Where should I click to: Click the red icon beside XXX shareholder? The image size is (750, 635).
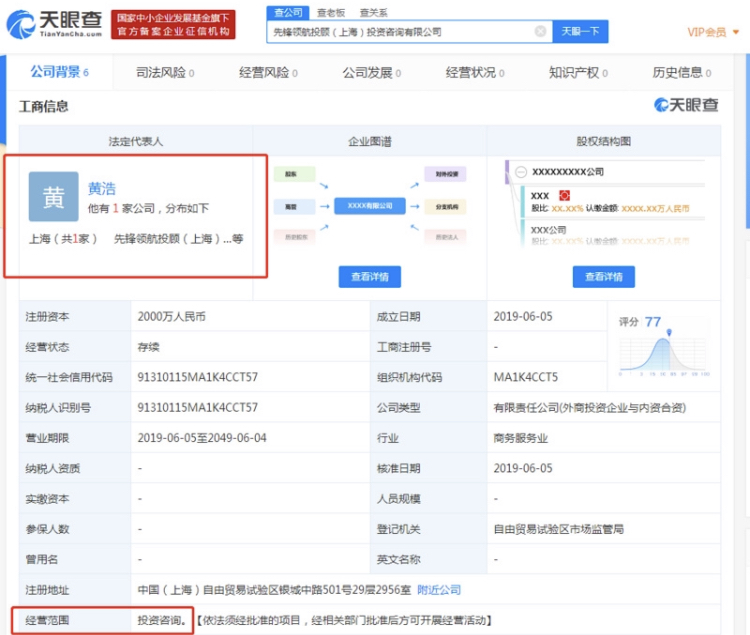coord(564,194)
